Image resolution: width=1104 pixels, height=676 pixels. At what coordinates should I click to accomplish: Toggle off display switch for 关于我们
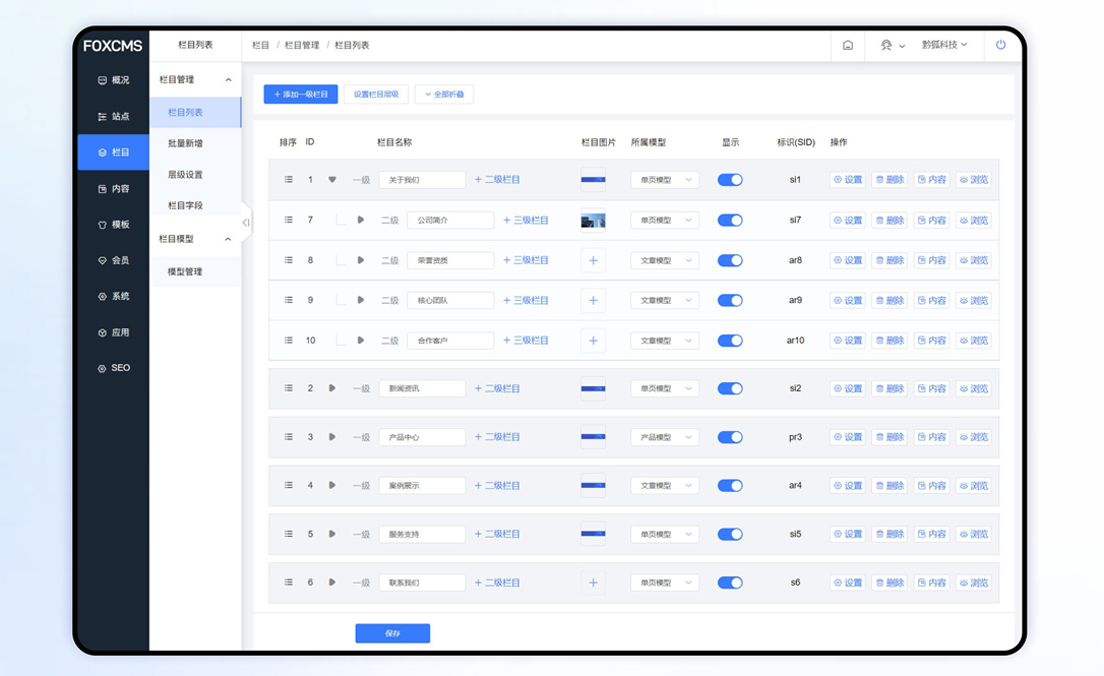(730, 180)
